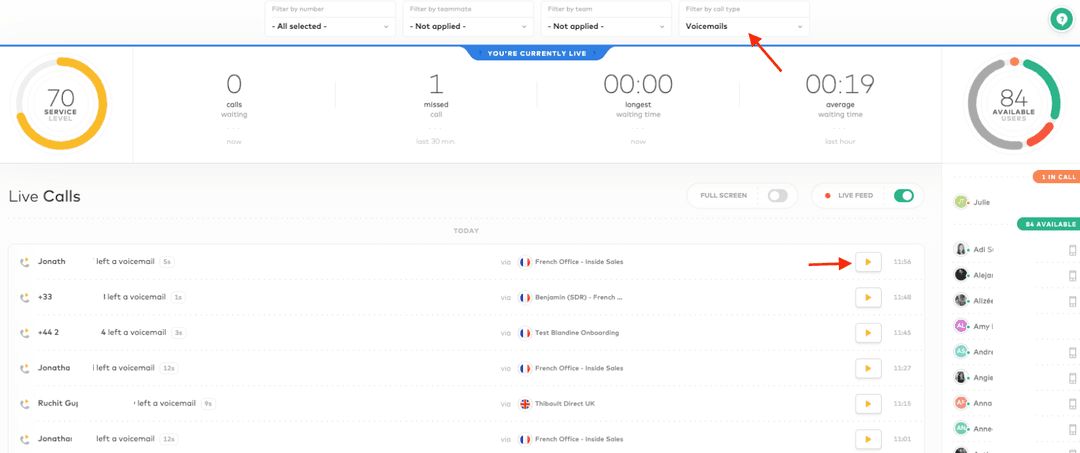Expand the Filter by teammate dropdown
This screenshot has height=453, width=1080.
click(467, 26)
